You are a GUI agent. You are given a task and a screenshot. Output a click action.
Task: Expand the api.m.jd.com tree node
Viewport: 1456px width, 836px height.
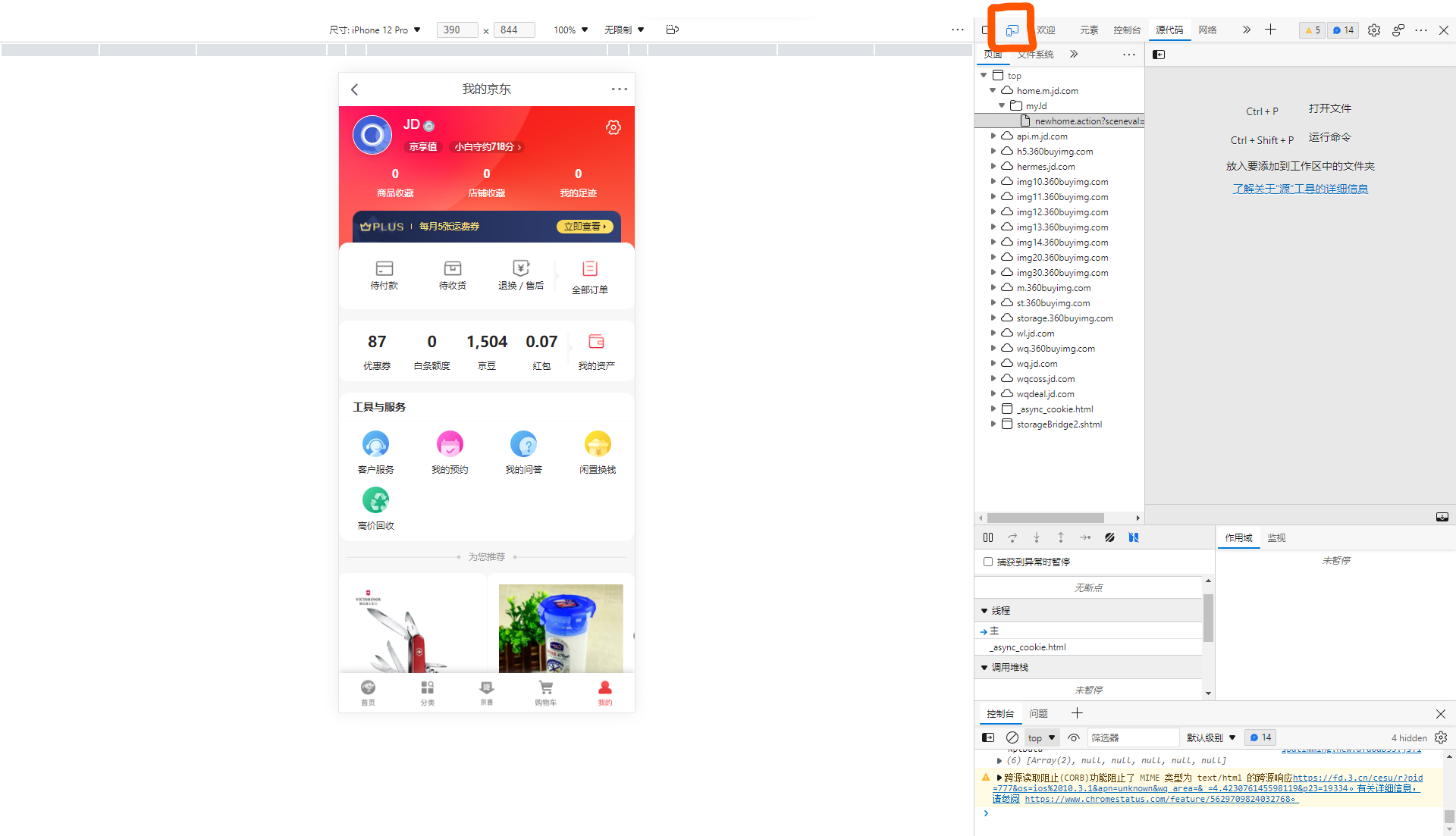(993, 136)
